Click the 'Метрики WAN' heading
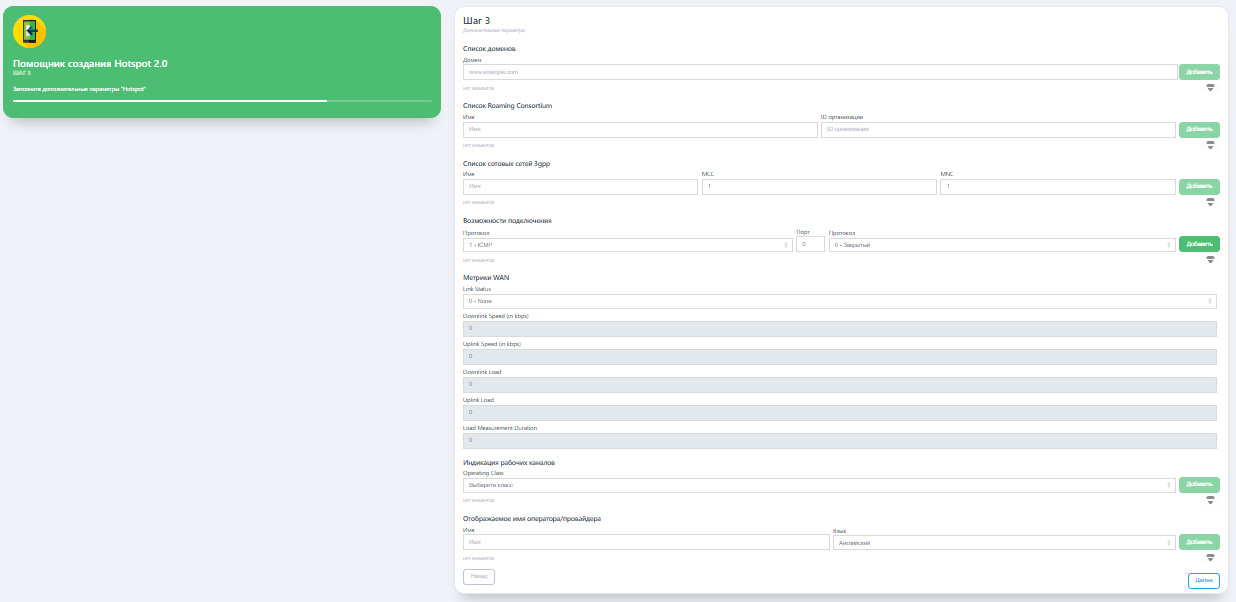The width and height of the screenshot is (1236, 602). point(487,277)
